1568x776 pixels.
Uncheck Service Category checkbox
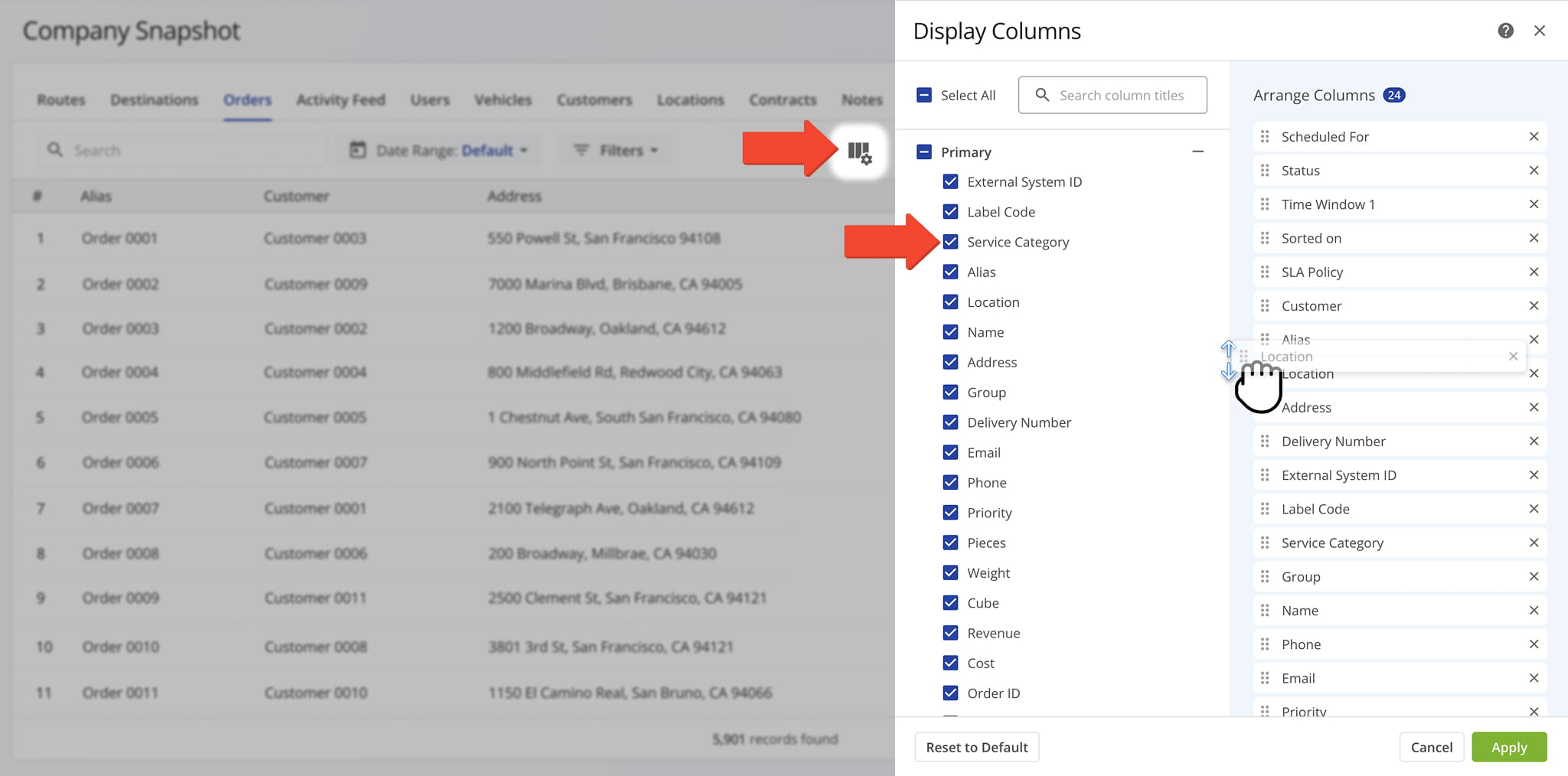[x=950, y=242]
